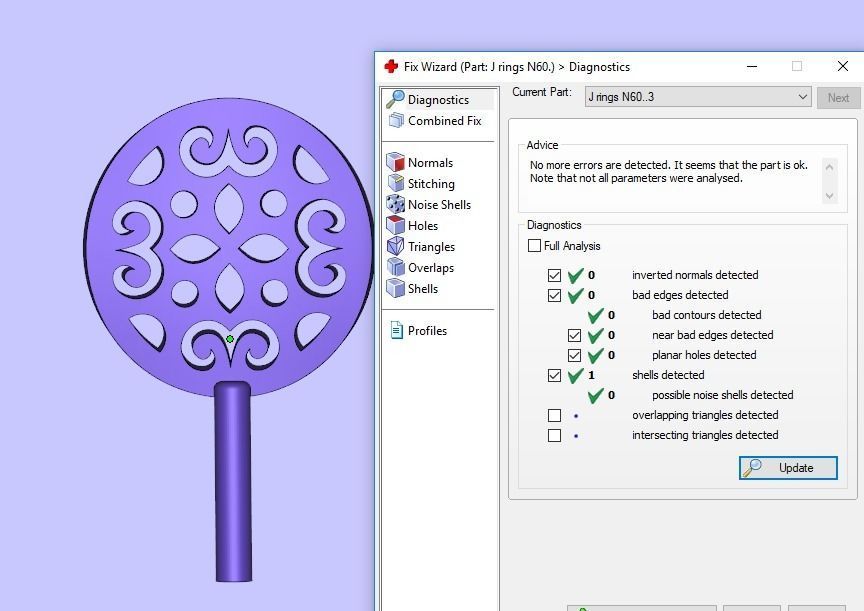The height and width of the screenshot is (611, 864).
Task: Open the Diagnostics section label
Action: 438,100
